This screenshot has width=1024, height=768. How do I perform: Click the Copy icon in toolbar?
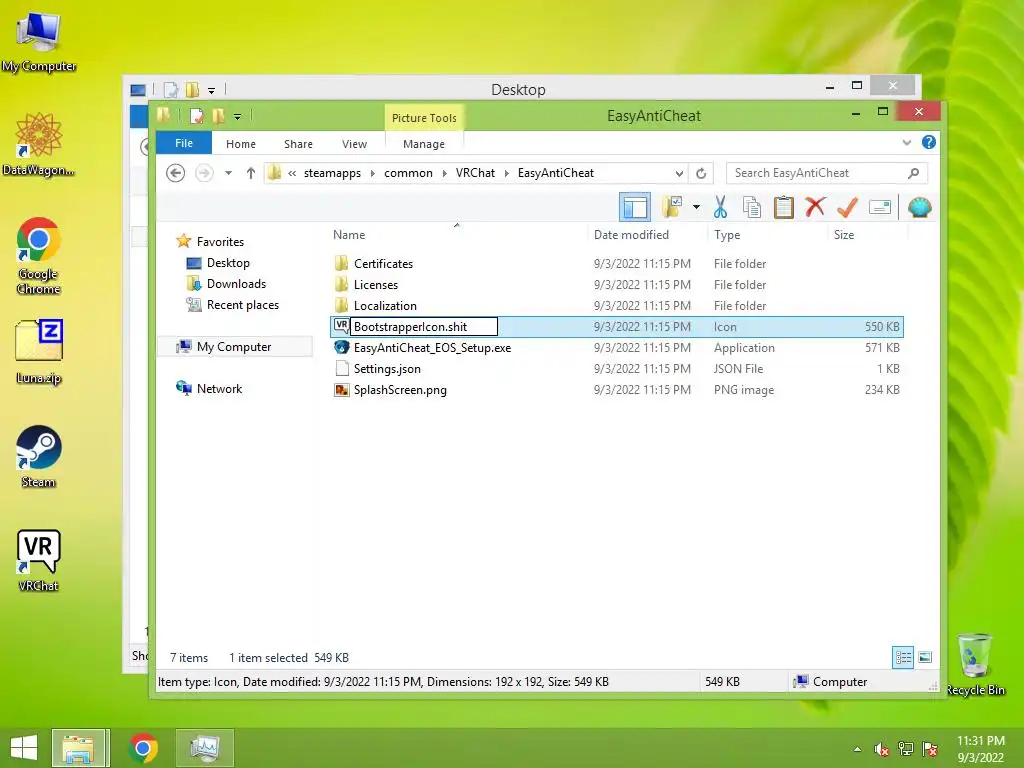click(752, 208)
